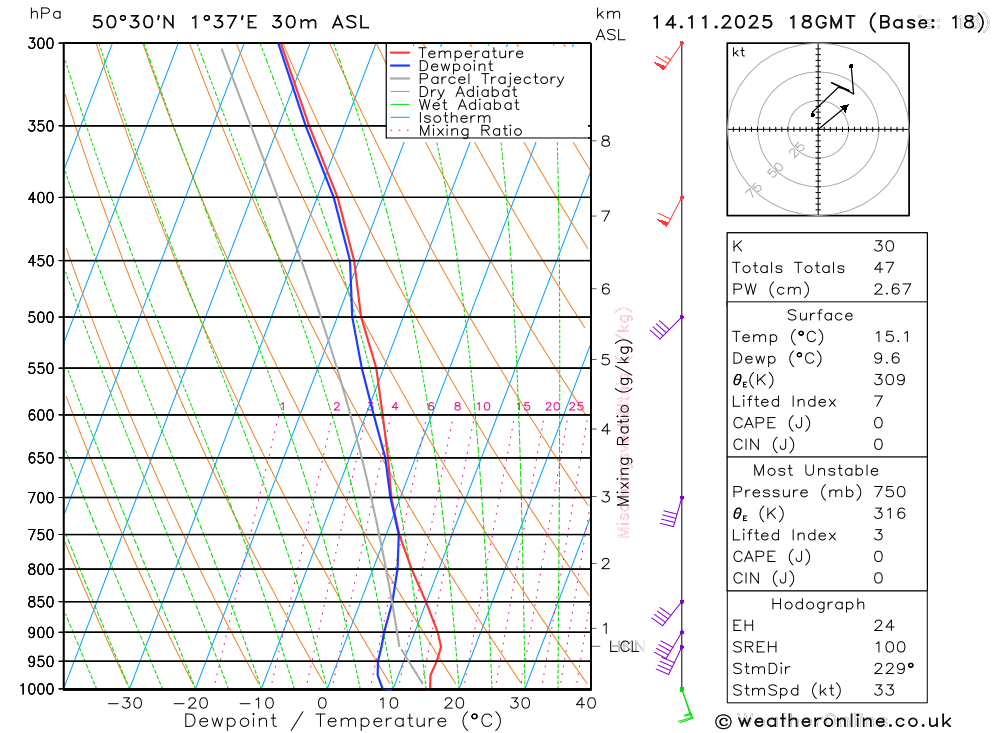Viewport: 1000px width, 733px height.
Task: Click the location text 50°30'N 1°37'E
Action: (x=175, y=22)
